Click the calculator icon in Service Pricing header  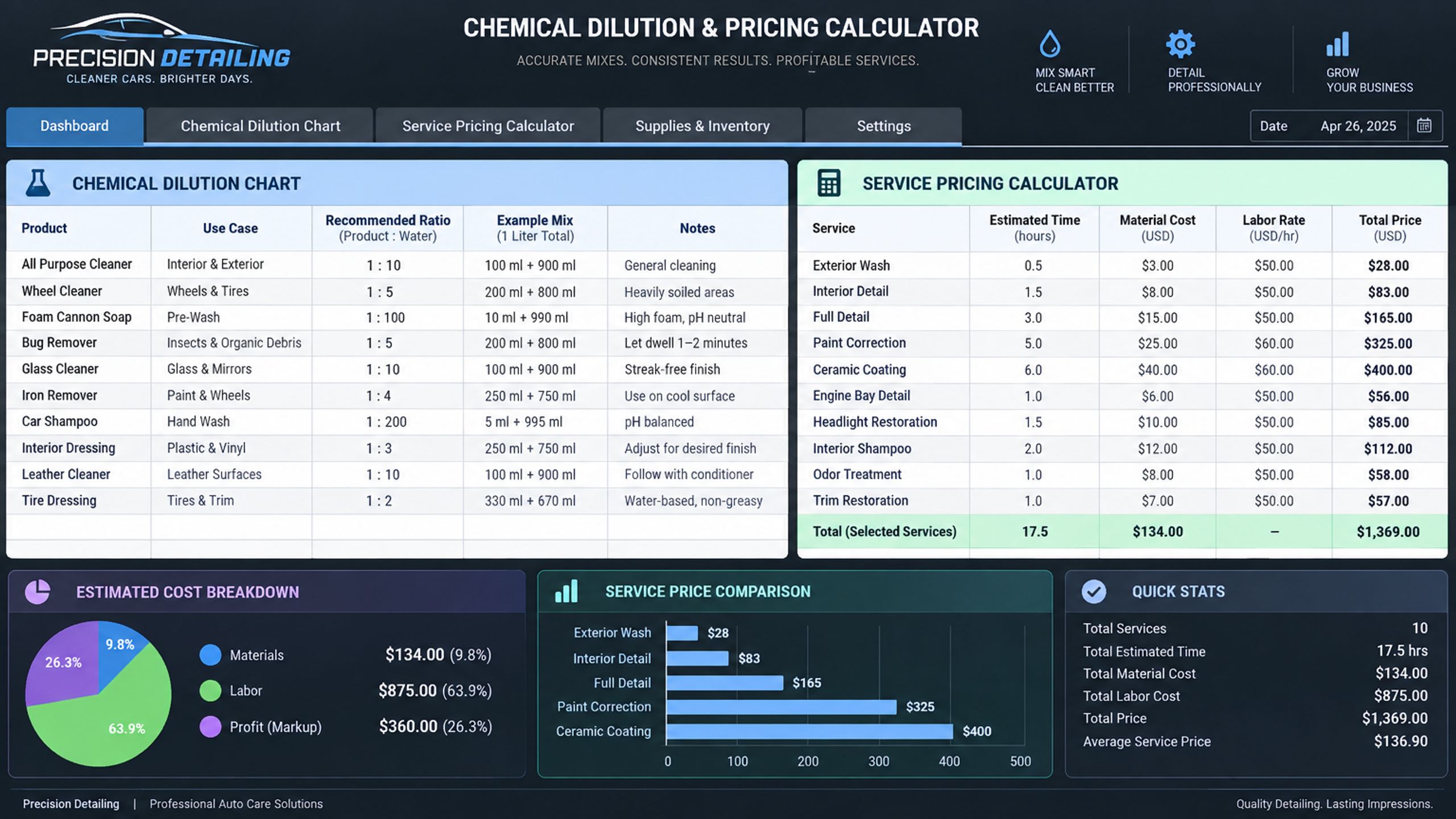pyautogui.click(x=829, y=183)
